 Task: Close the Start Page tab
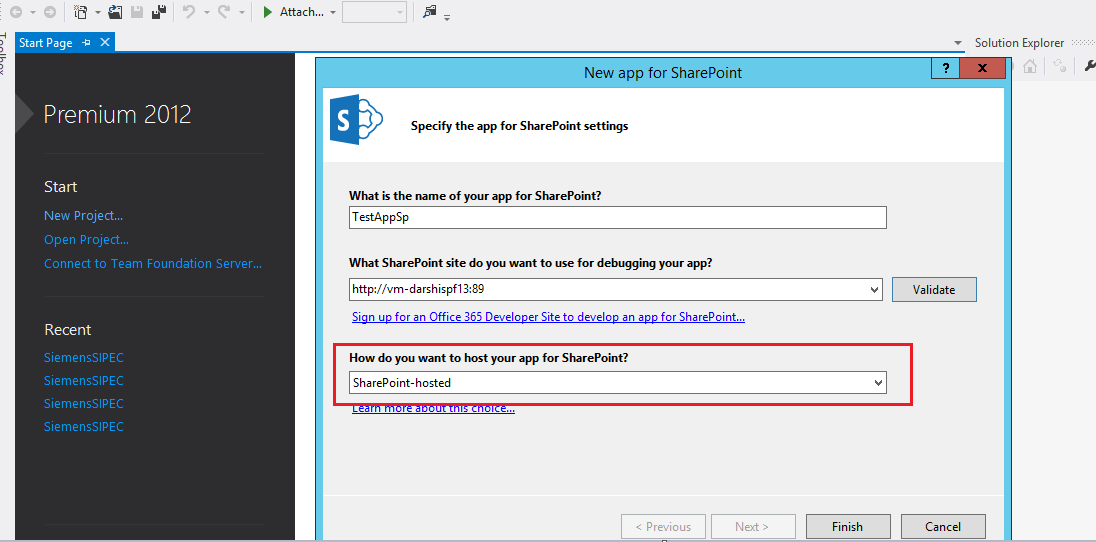105,43
